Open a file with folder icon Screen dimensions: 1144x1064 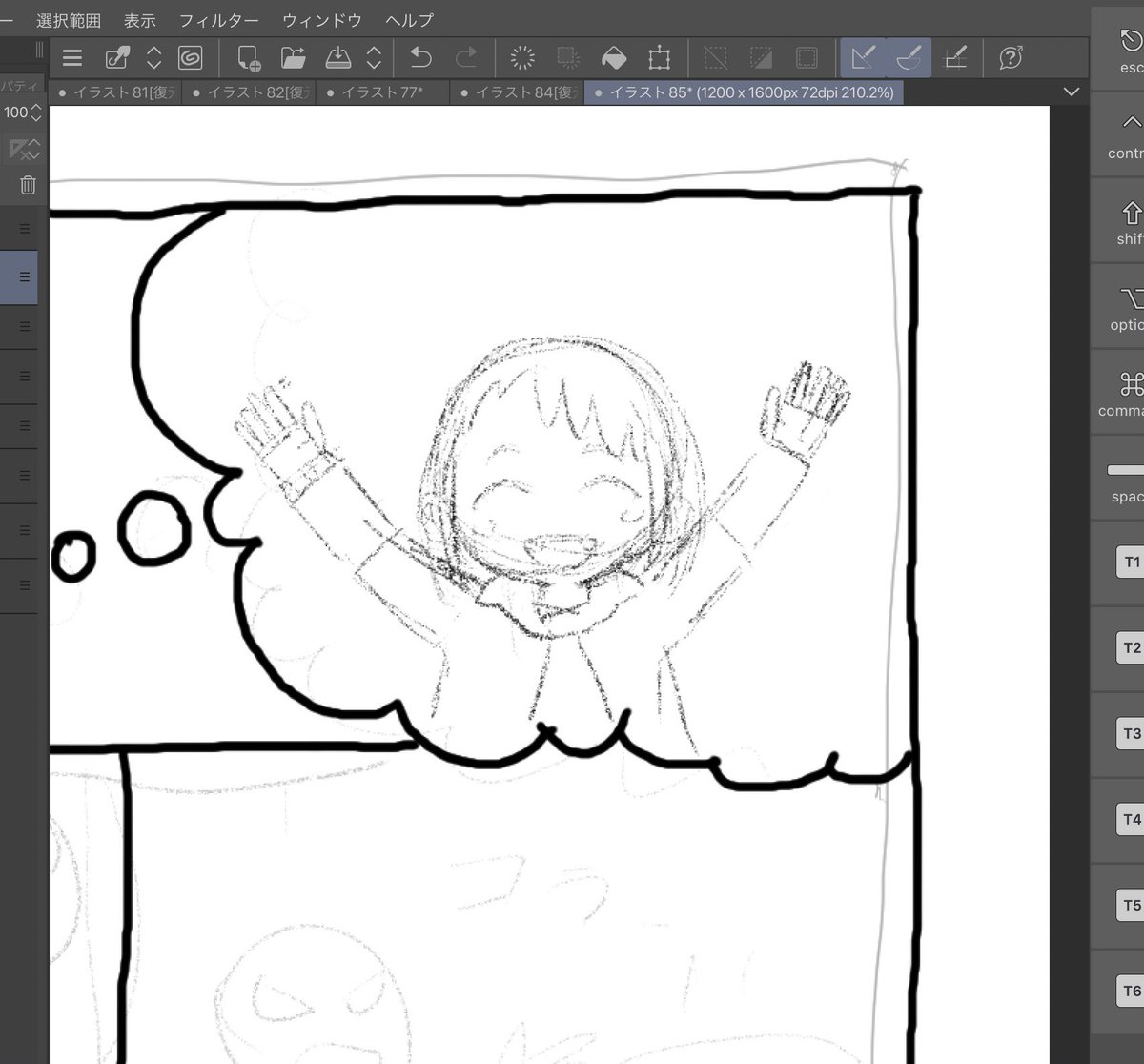pyautogui.click(x=293, y=58)
